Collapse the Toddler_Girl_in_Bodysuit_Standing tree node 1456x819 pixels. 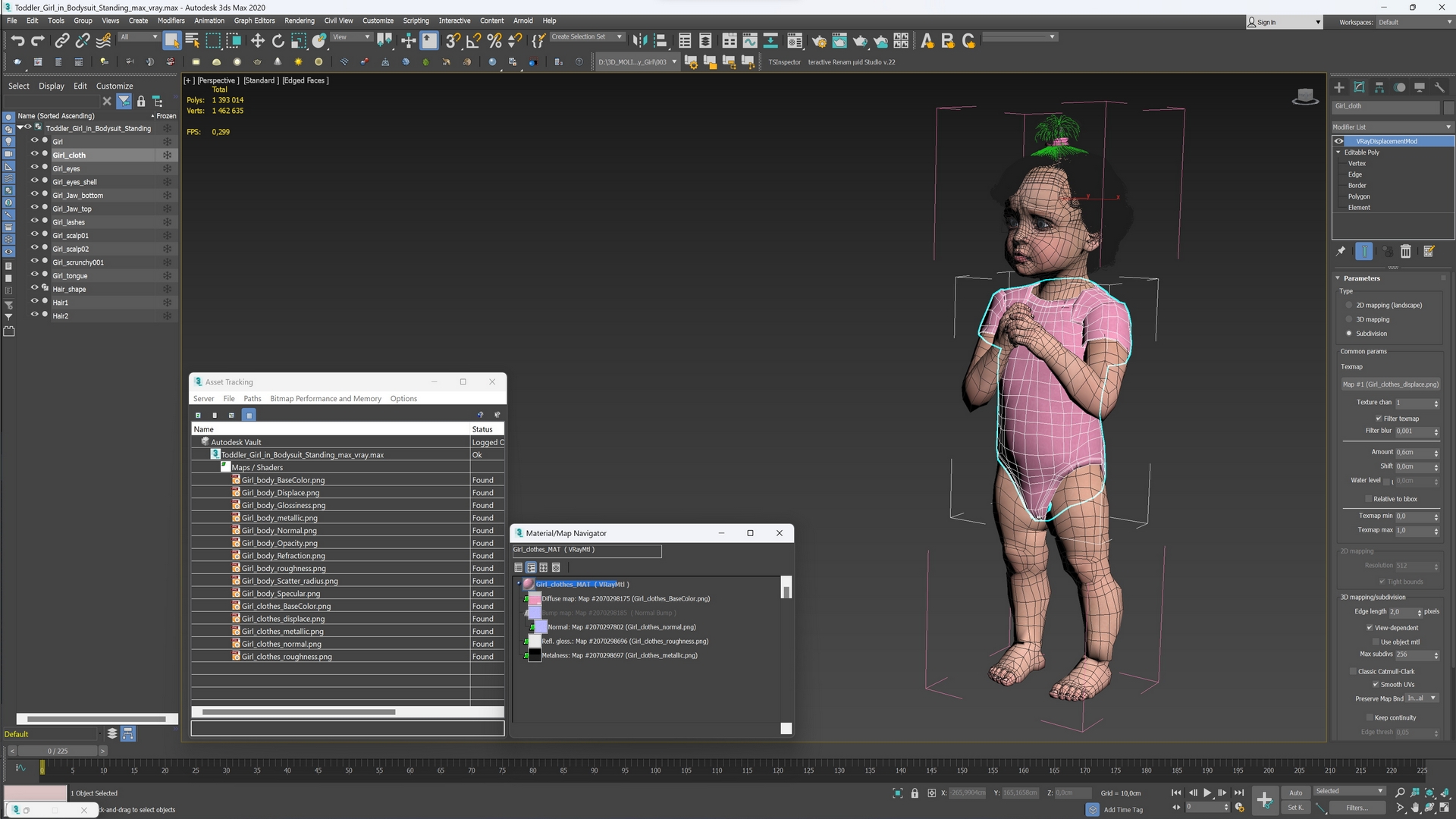pyautogui.click(x=20, y=128)
